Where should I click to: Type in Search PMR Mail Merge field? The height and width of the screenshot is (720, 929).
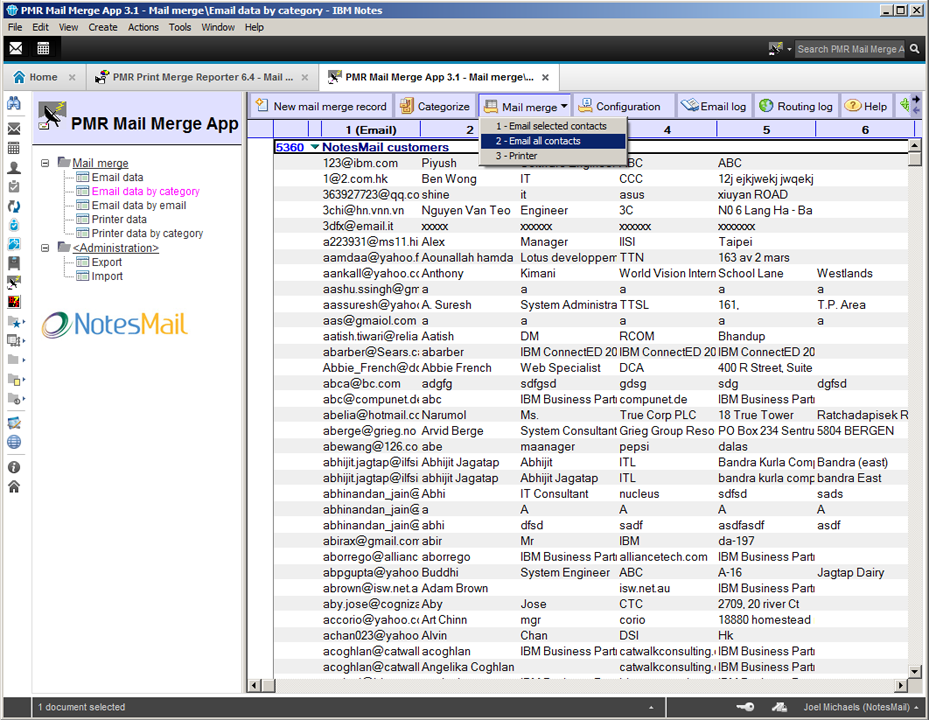coord(850,48)
